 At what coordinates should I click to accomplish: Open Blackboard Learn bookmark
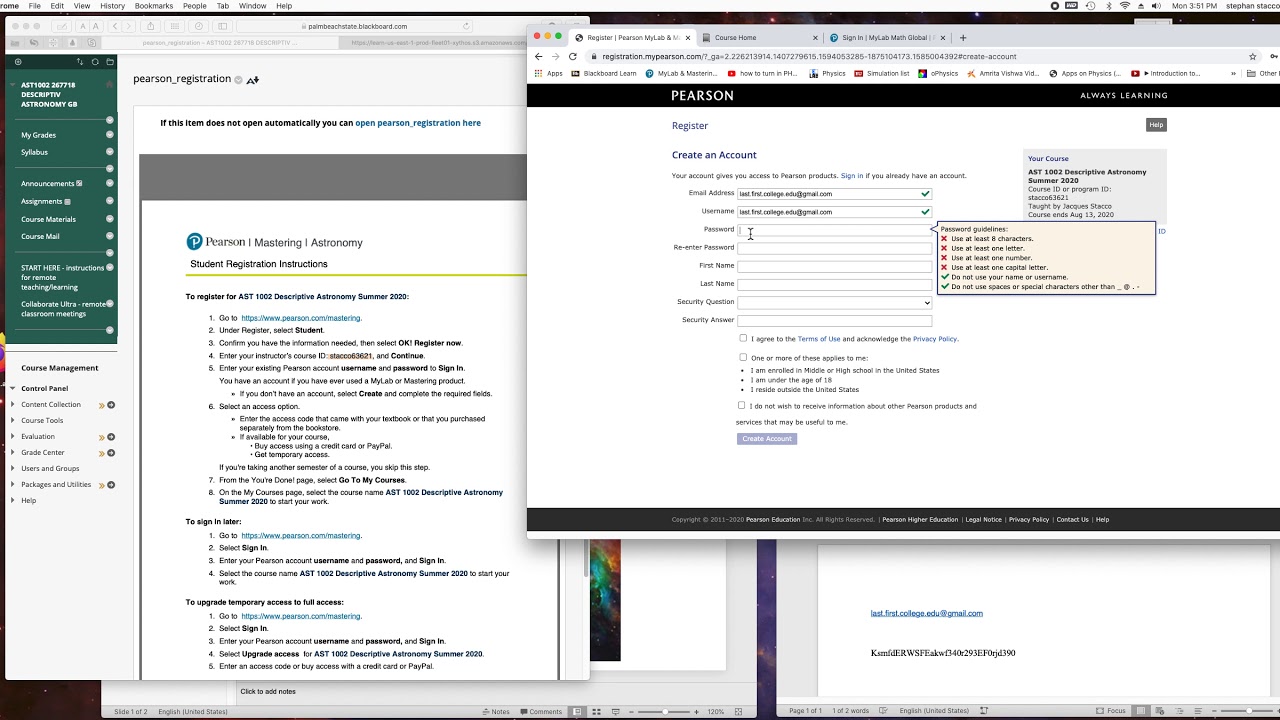coord(603,73)
